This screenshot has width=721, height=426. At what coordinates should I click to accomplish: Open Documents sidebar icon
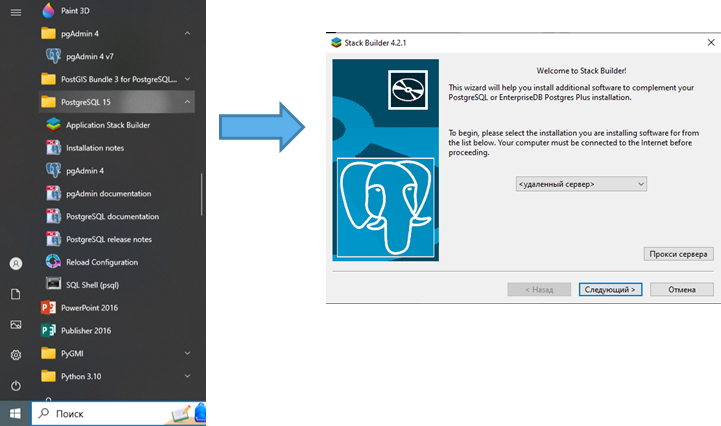click(16, 294)
